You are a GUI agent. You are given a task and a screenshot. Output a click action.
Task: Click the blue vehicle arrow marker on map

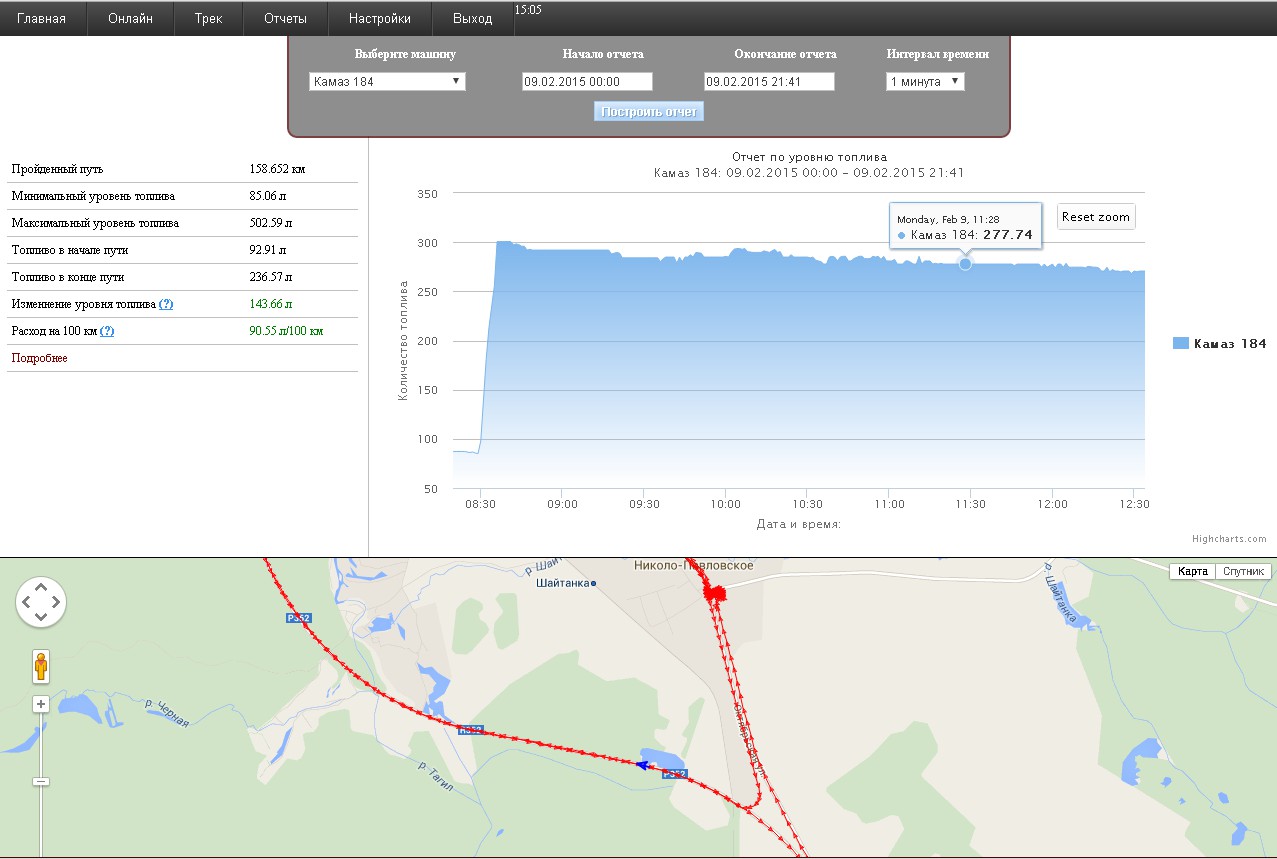tap(643, 765)
